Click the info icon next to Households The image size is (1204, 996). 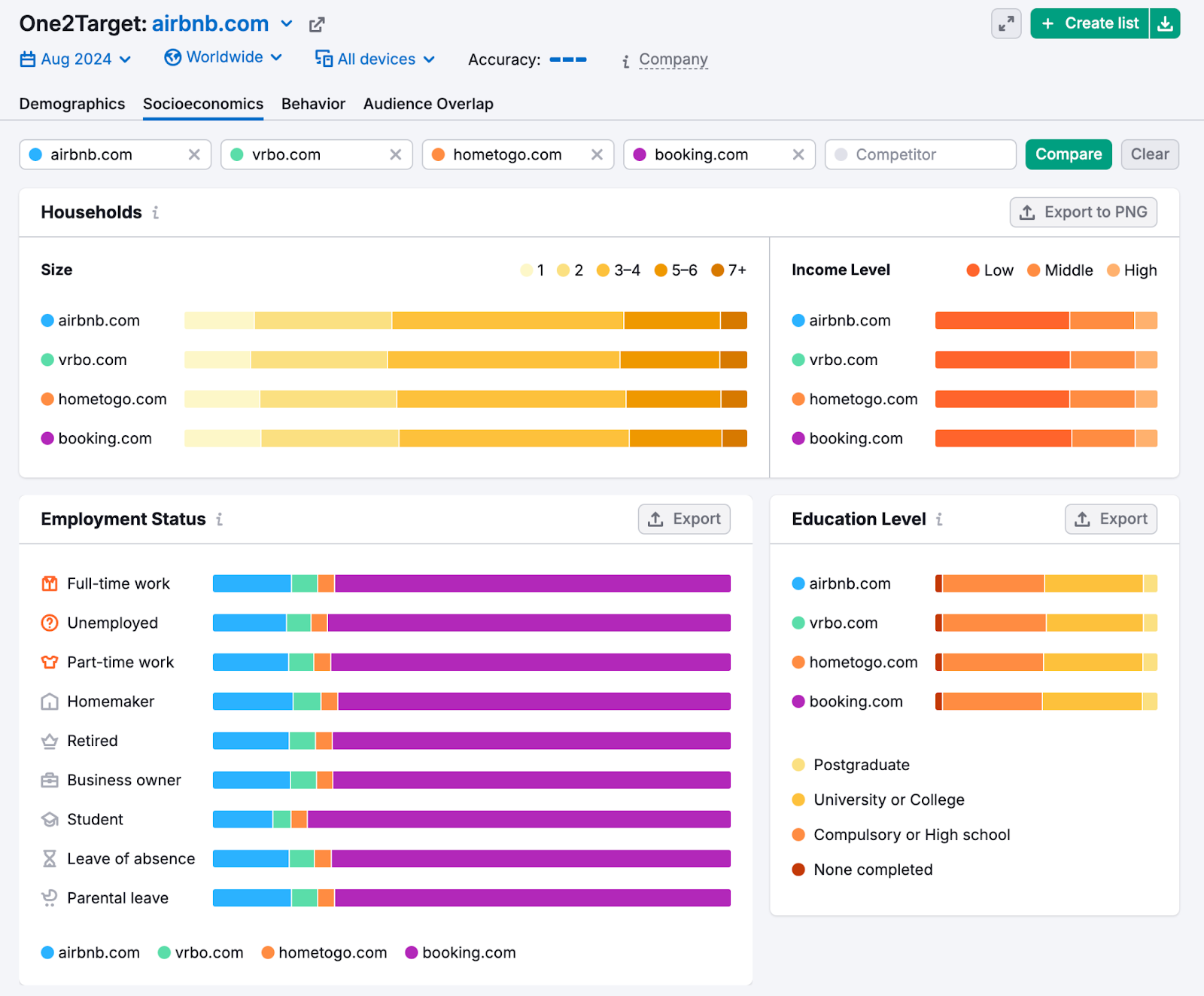(156, 213)
